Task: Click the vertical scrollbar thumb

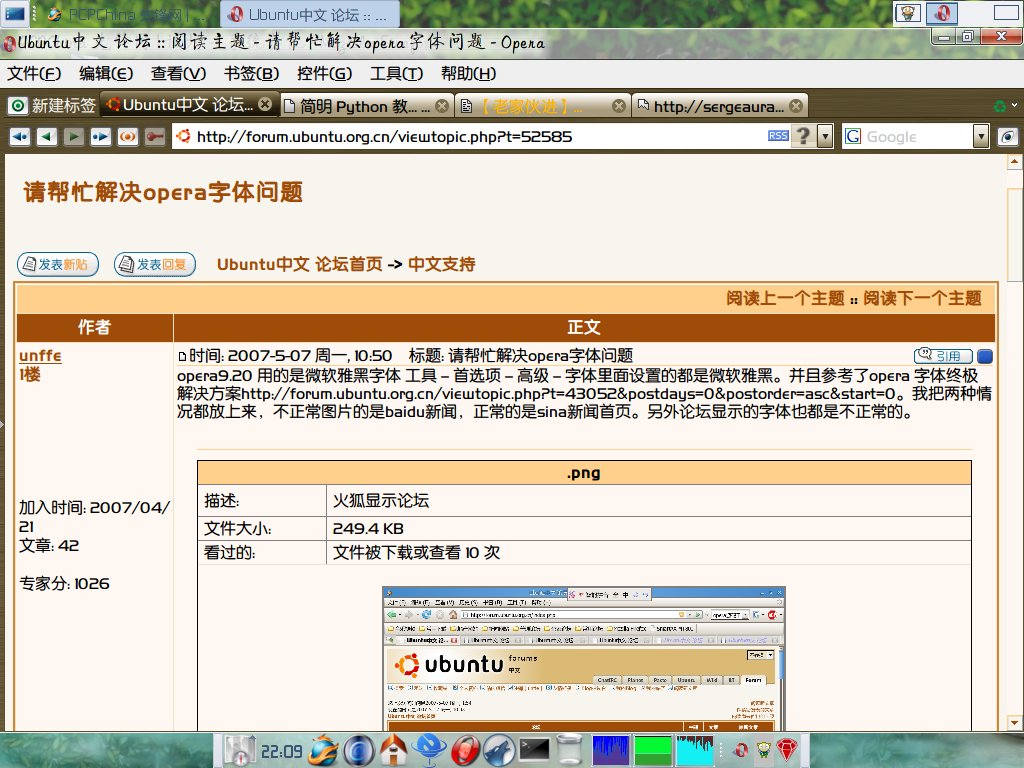Action: 1014,235
